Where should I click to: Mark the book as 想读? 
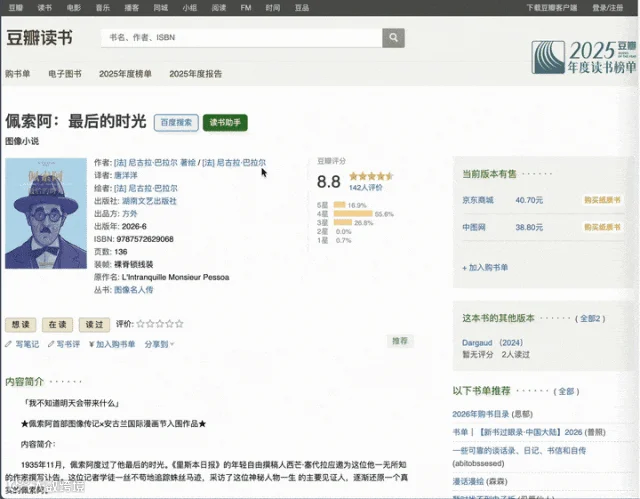(20, 324)
